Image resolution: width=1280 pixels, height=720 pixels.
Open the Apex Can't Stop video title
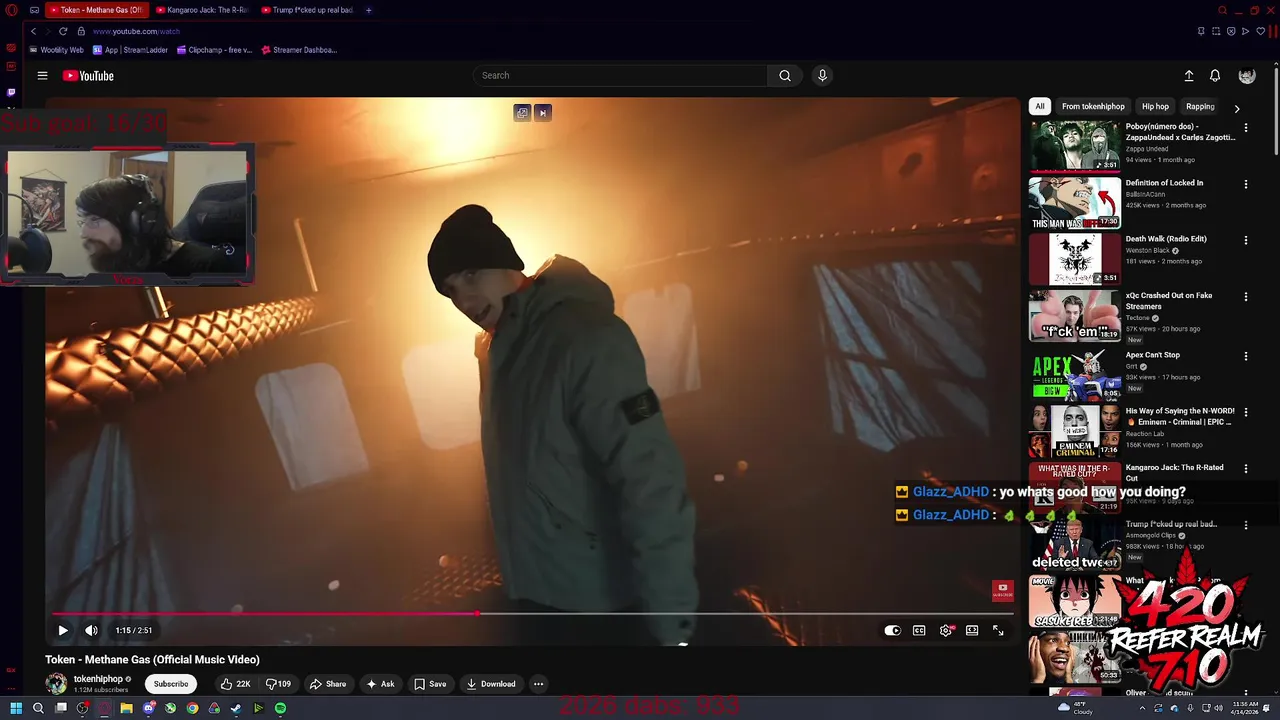[x=1152, y=355]
